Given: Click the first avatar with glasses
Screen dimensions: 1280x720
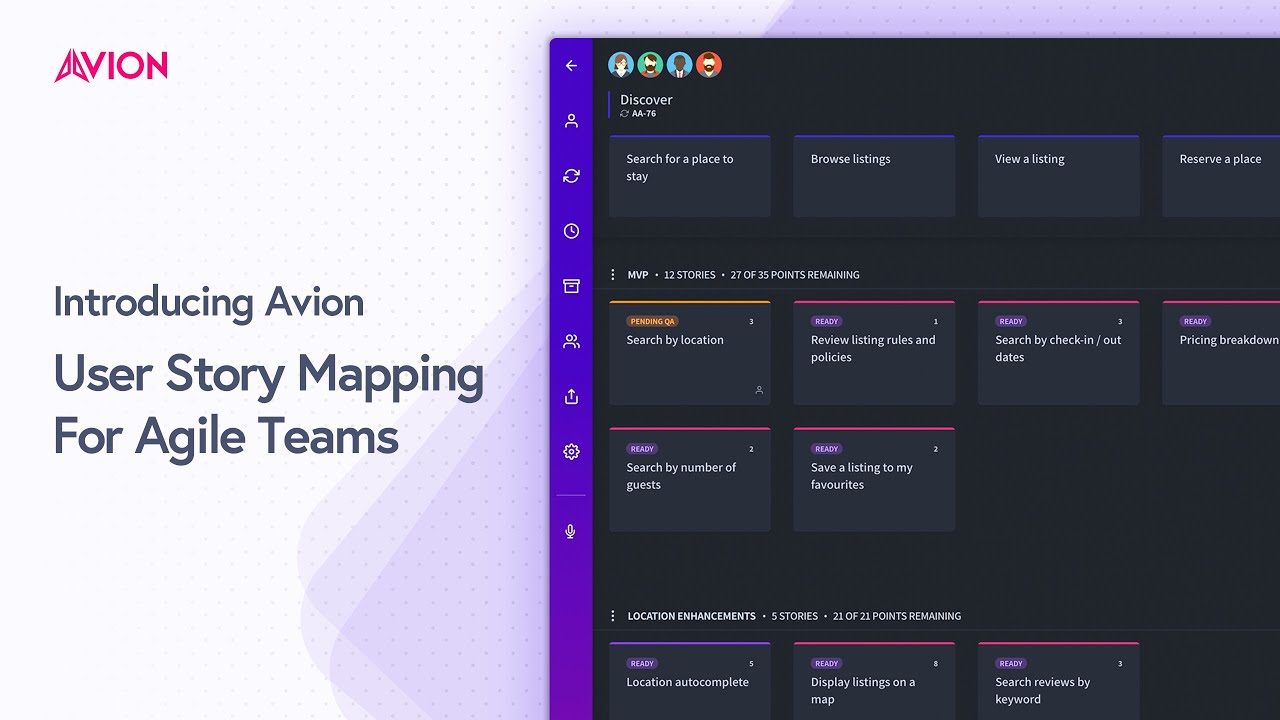Looking at the screenshot, I should (x=621, y=65).
